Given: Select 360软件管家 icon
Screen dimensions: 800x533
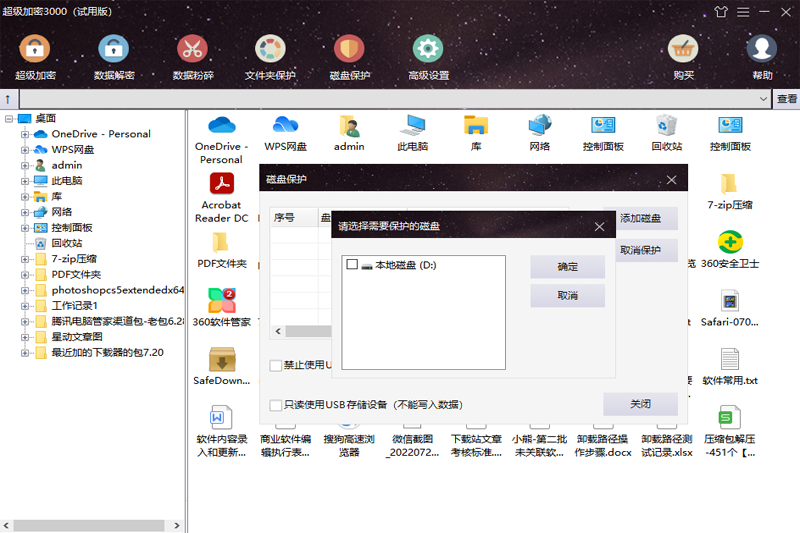Looking at the screenshot, I should tap(221, 308).
